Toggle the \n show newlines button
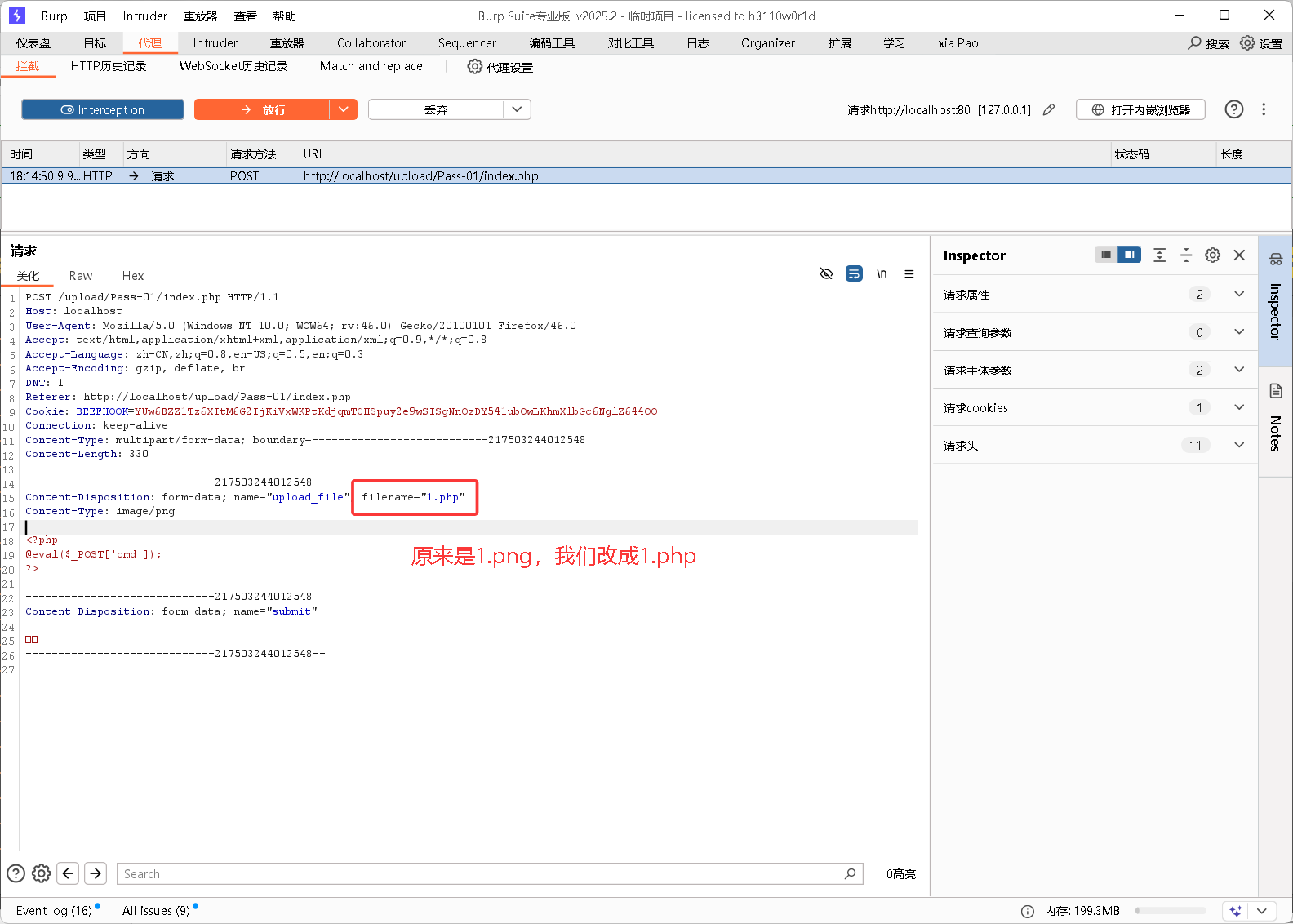This screenshot has height=924, width=1293. 882,273
